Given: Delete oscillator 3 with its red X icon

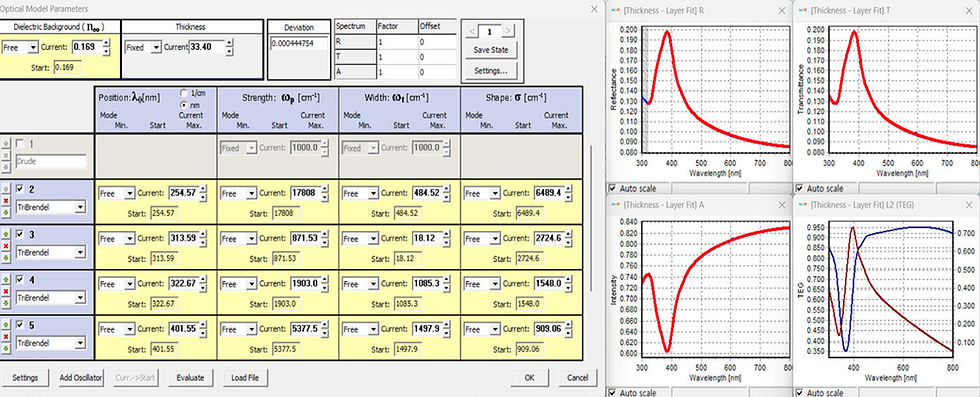Looking at the screenshot, I should 6,246.
